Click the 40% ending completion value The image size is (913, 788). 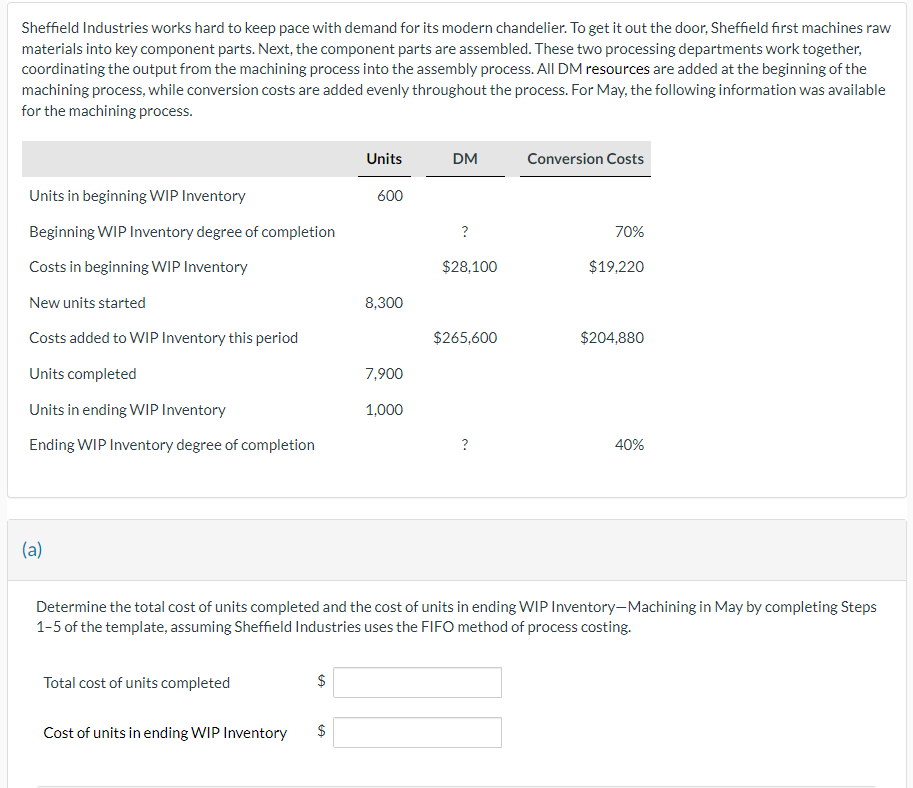click(629, 445)
